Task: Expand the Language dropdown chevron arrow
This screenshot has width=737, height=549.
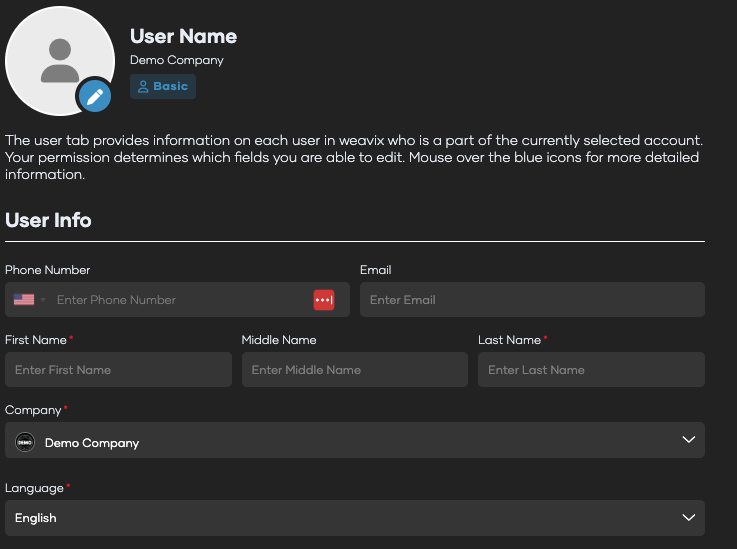Action: point(689,518)
